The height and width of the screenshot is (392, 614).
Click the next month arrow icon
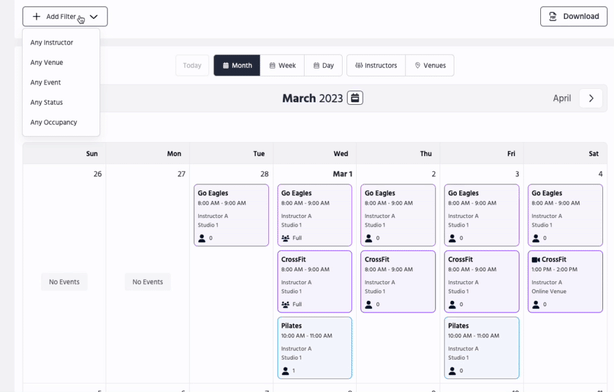point(591,98)
